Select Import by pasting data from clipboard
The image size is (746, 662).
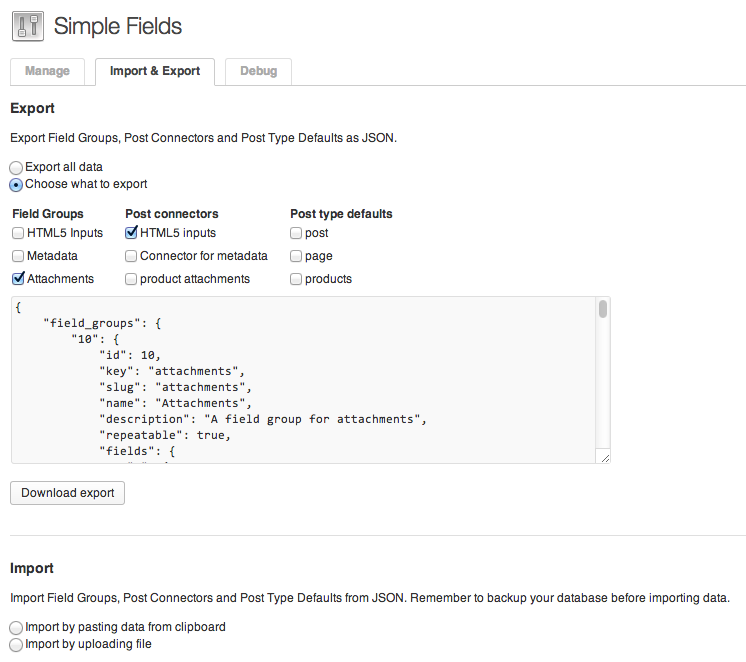pyautogui.click(x=16, y=628)
